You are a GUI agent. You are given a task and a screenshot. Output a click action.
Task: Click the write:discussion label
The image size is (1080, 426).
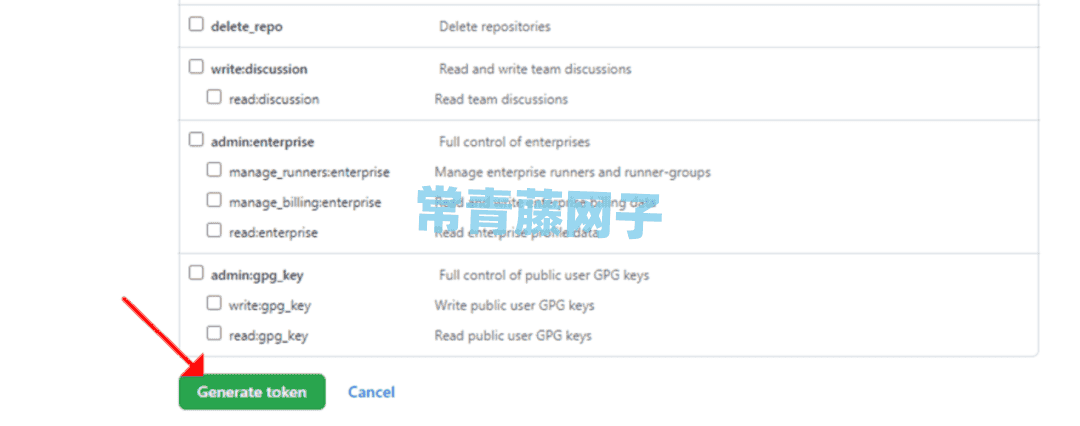[x=259, y=69]
